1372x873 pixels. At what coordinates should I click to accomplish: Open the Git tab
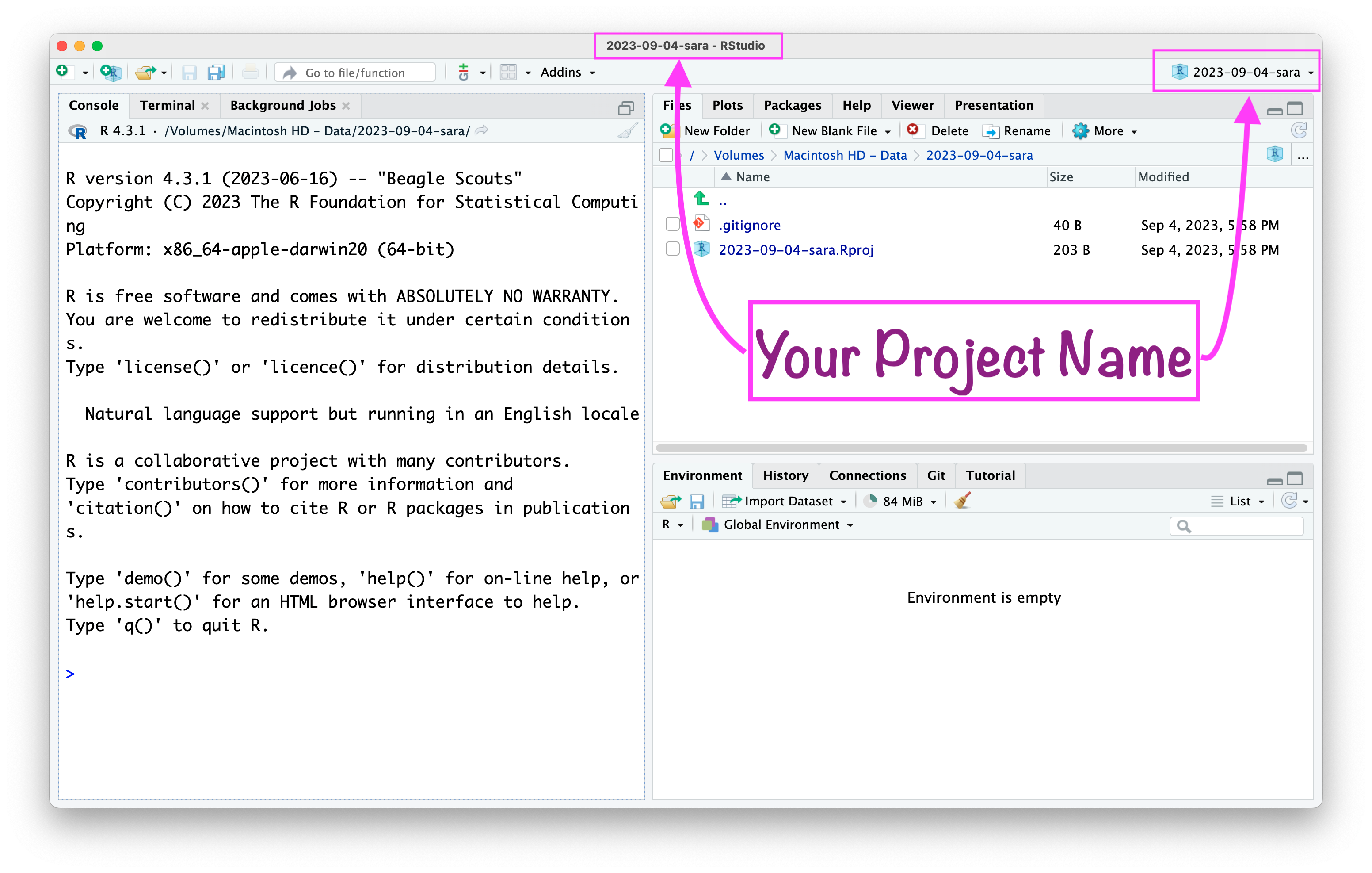point(936,475)
